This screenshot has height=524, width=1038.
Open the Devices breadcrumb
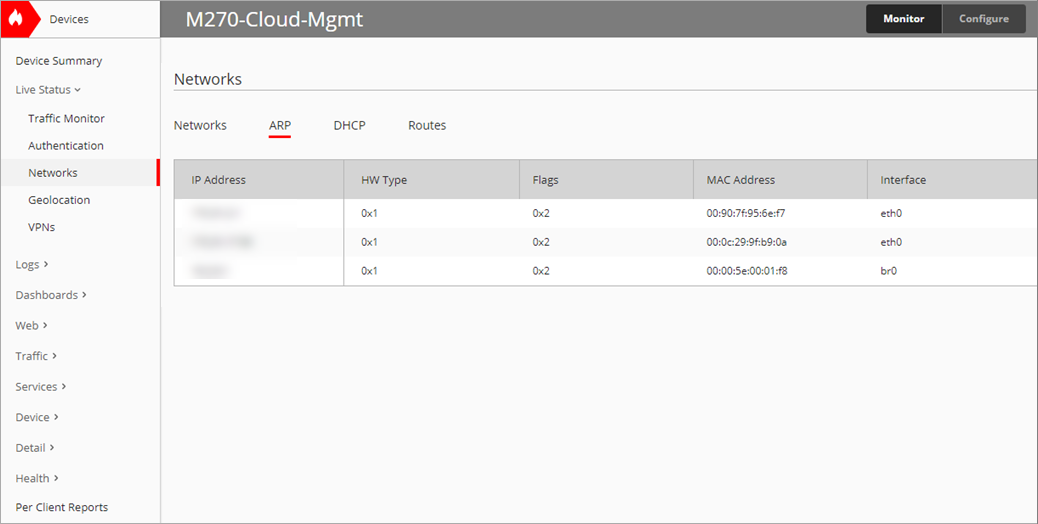click(69, 19)
